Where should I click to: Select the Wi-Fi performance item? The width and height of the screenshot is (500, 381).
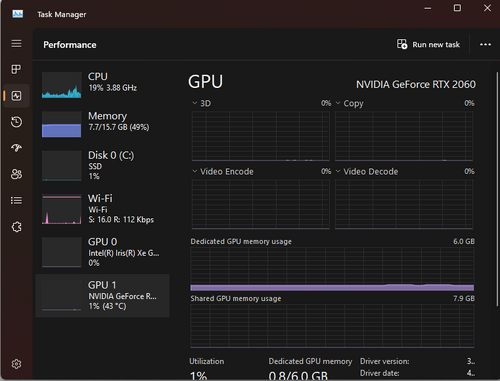(x=103, y=209)
